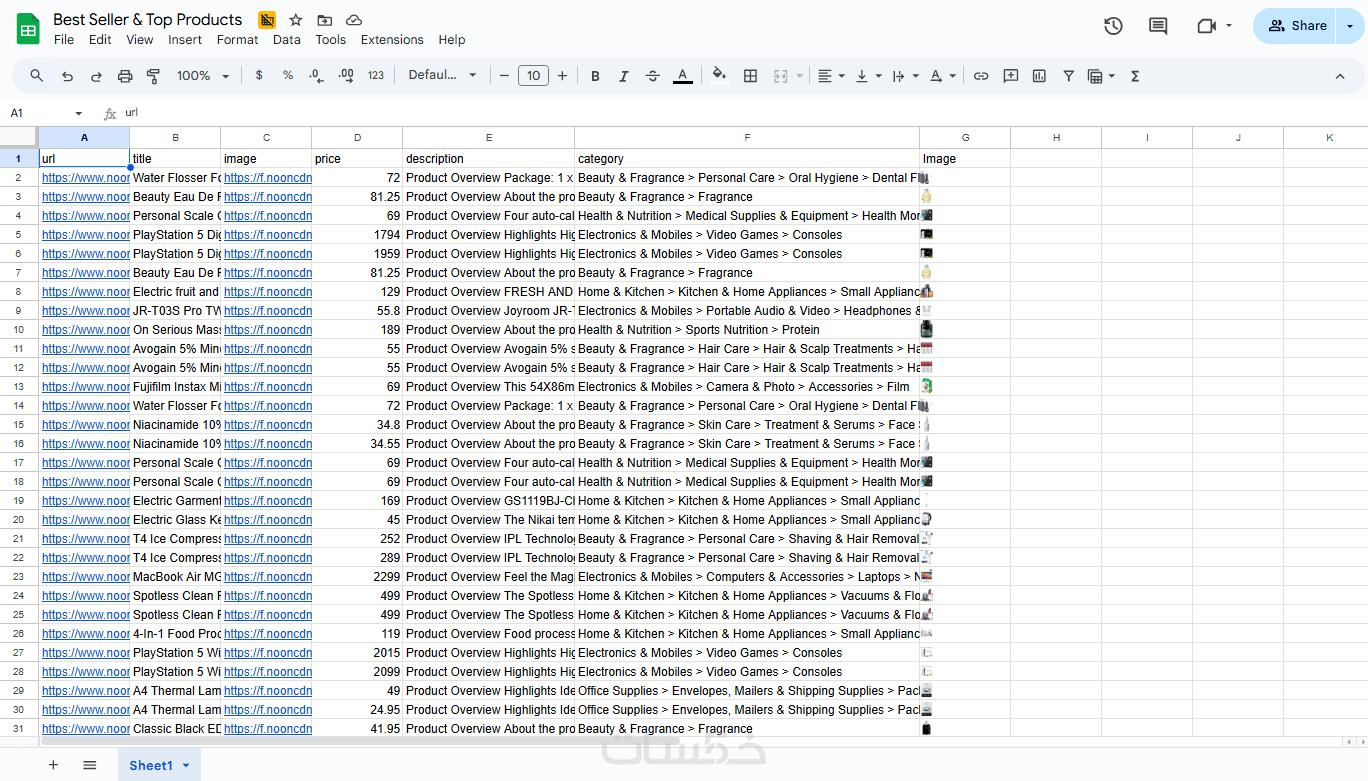The height and width of the screenshot is (781, 1368).
Task: Click the Undo arrow in the toolbar
Action: coord(67,76)
